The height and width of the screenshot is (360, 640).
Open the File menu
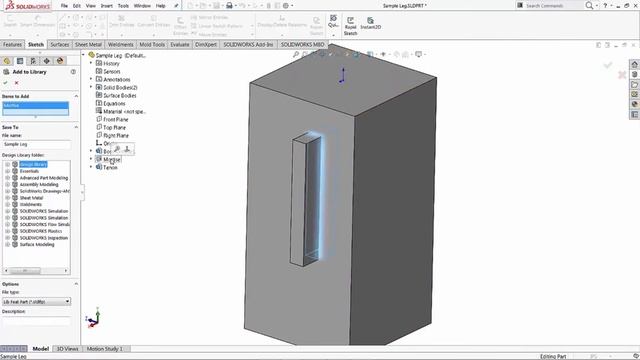64,6
